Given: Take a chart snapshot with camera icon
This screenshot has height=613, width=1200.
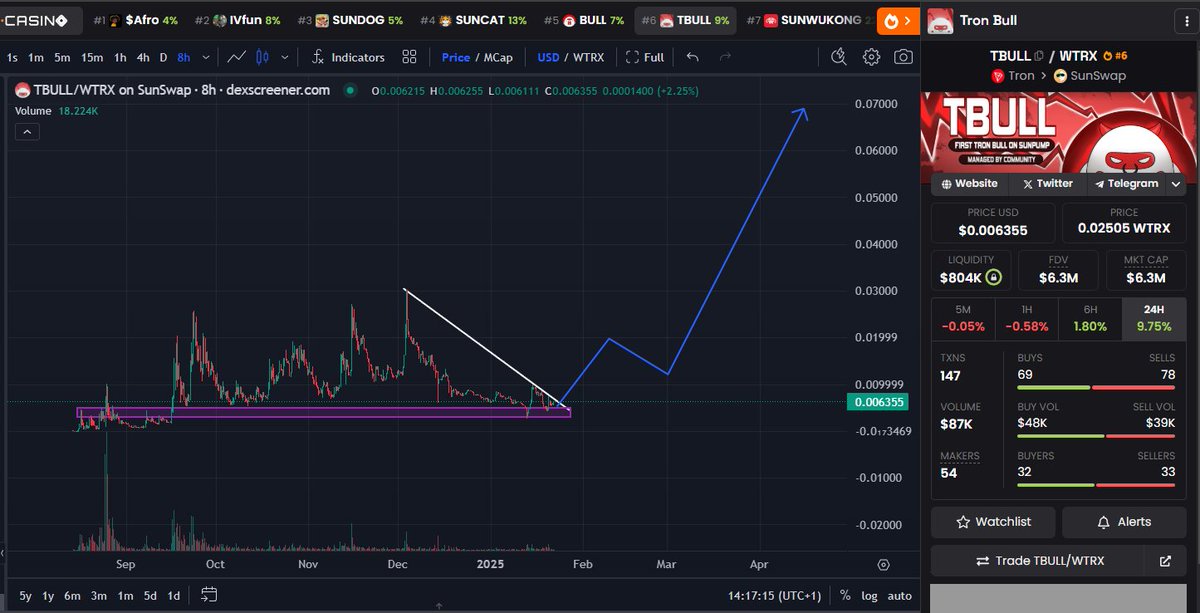Looking at the screenshot, I should (903, 57).
